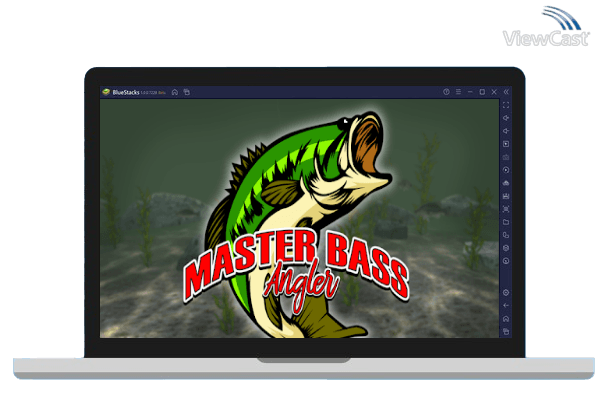Open the hamburger menu in title bar
602x414 pixels.
pyautogui.click(x=458, y=92)
